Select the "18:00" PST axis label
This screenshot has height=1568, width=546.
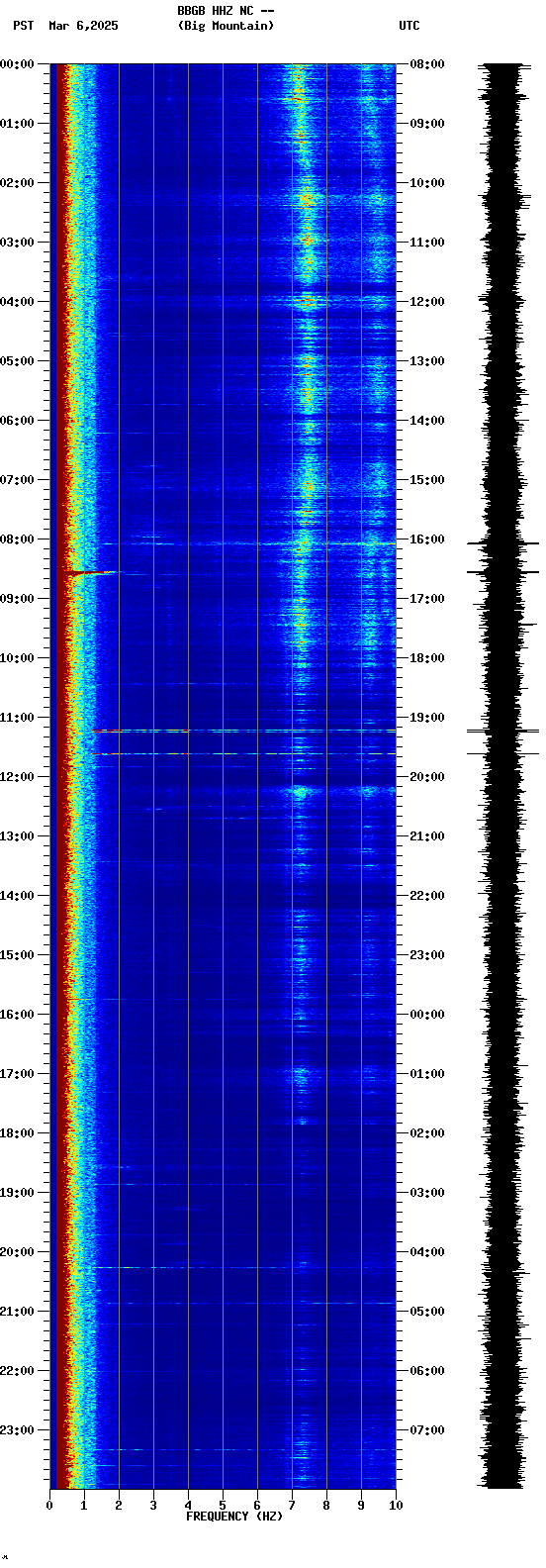click(x=17, y=1133)
